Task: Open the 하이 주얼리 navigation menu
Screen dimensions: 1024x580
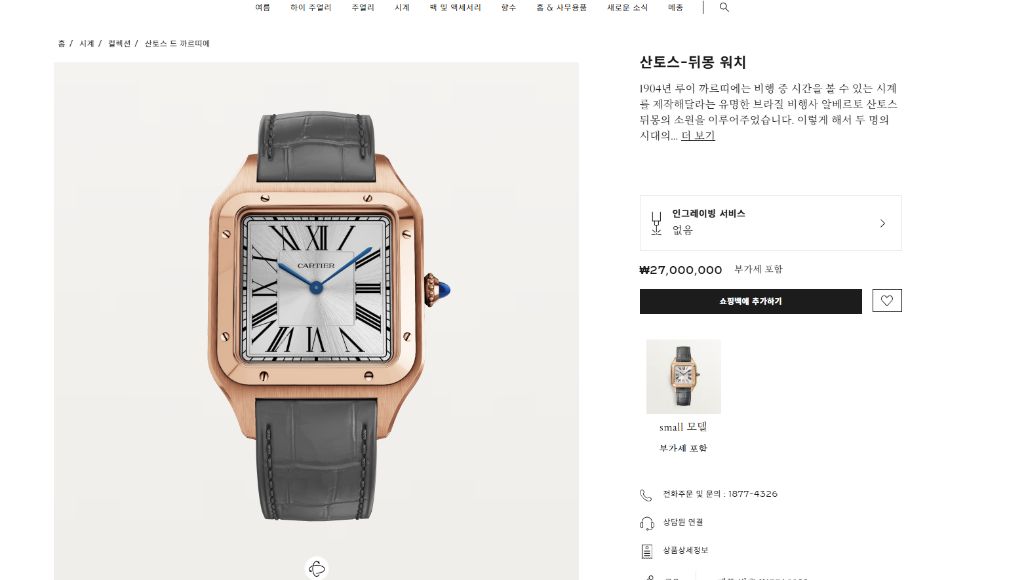Action: pyautogui.click(x=311, y=7)
